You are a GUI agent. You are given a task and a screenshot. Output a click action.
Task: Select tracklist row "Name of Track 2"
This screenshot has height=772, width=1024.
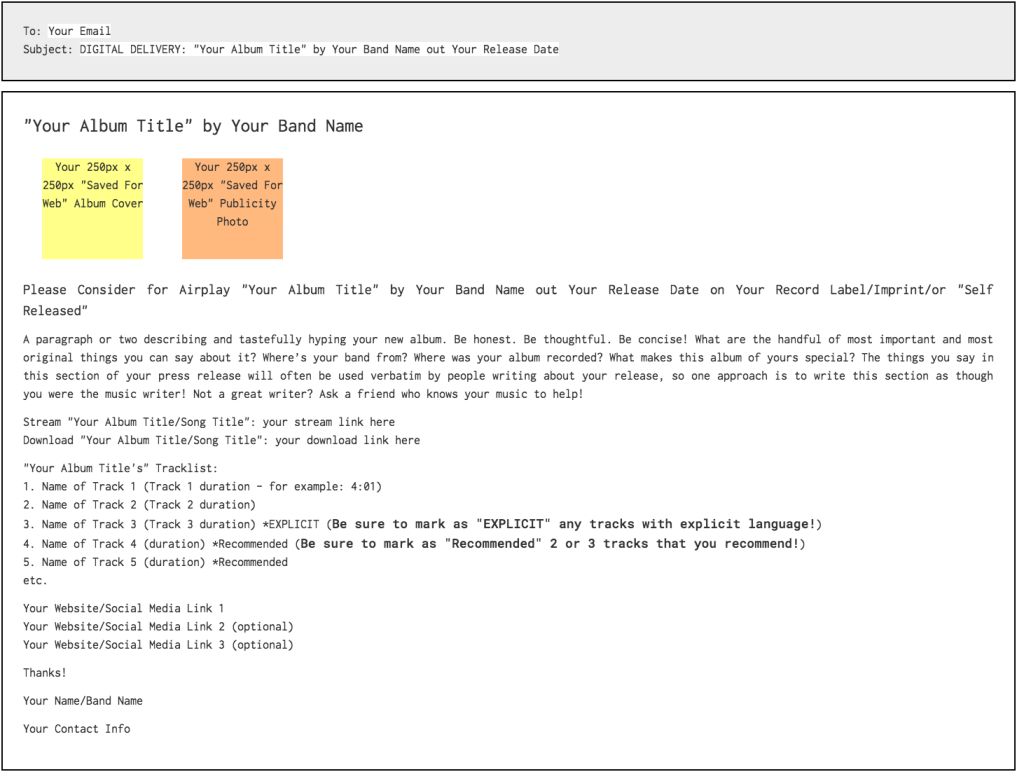(139, 505)
